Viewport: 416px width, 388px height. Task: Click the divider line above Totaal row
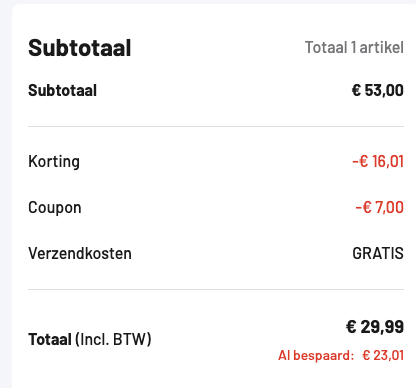(216, 289)
